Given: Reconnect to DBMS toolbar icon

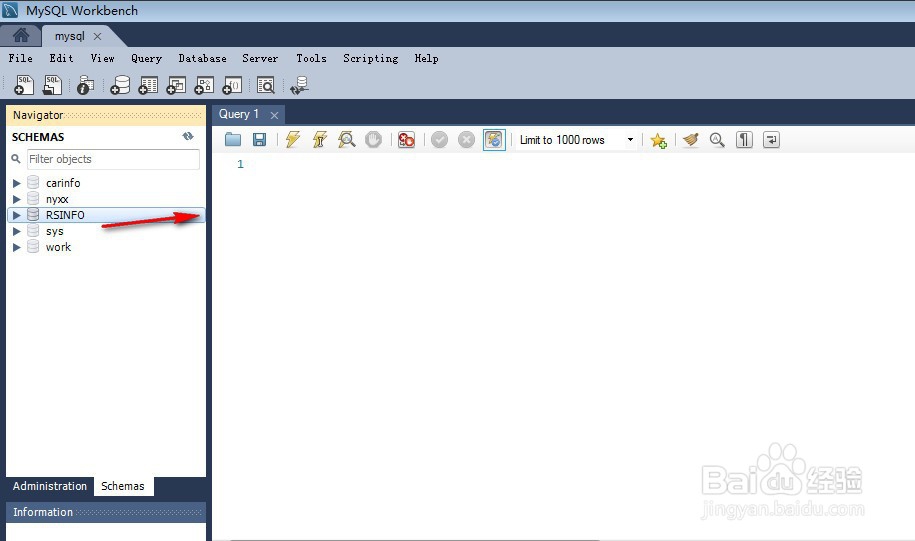Looking at the screenshot, I should [x=299, y=85].
